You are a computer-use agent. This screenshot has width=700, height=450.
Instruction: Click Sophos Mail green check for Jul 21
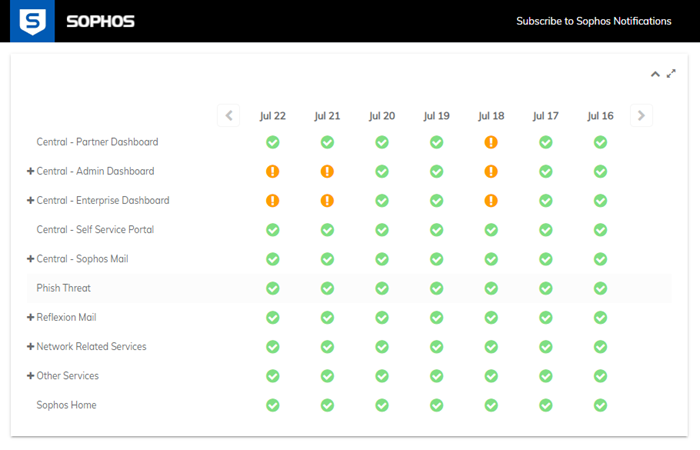click(327, 259)
